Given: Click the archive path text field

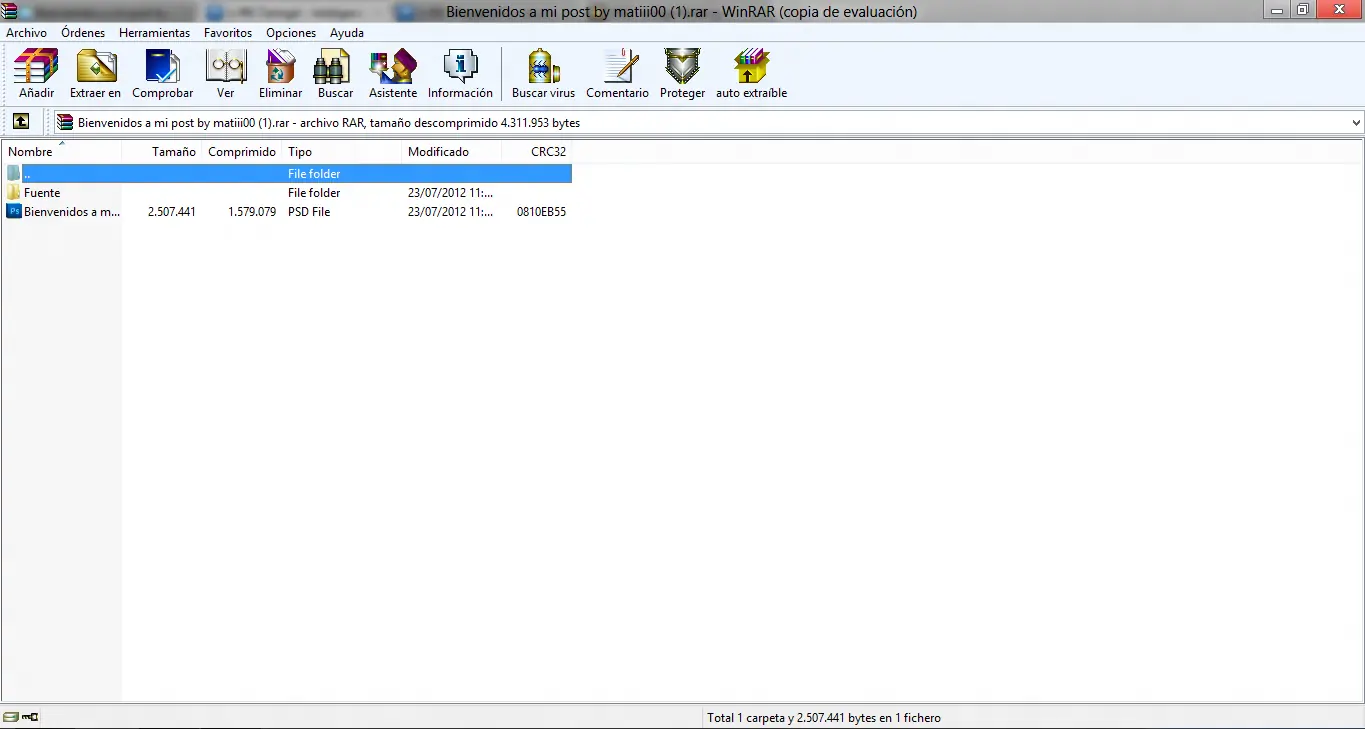Looking at the screenshot, I should click(x=709, y=123).
